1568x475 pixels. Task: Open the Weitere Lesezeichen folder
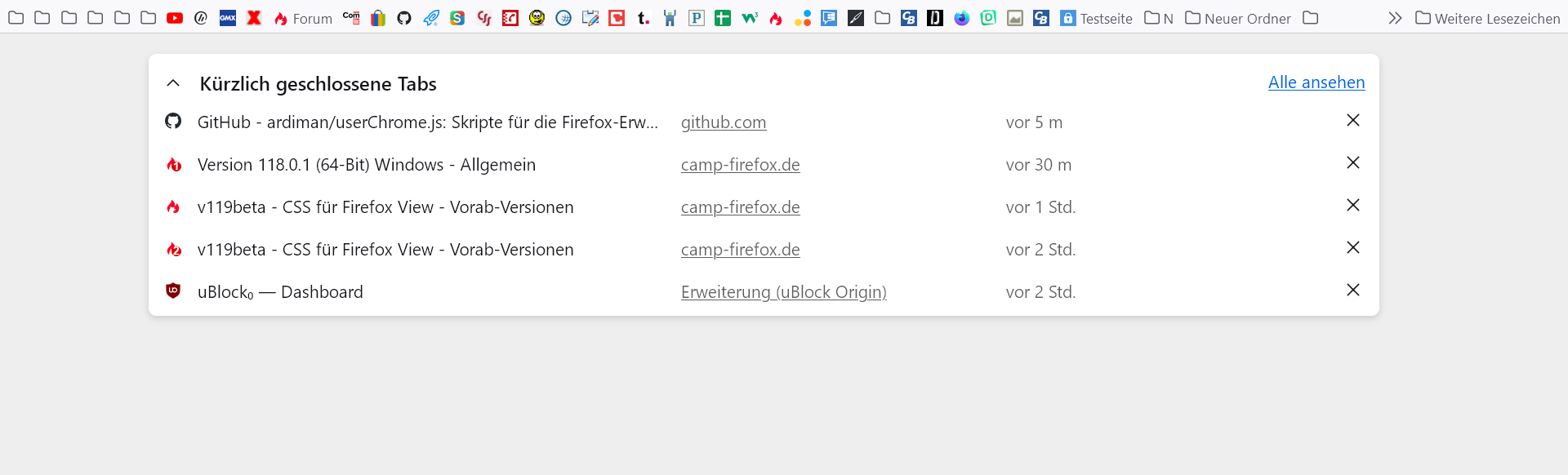coord(1488,18)
